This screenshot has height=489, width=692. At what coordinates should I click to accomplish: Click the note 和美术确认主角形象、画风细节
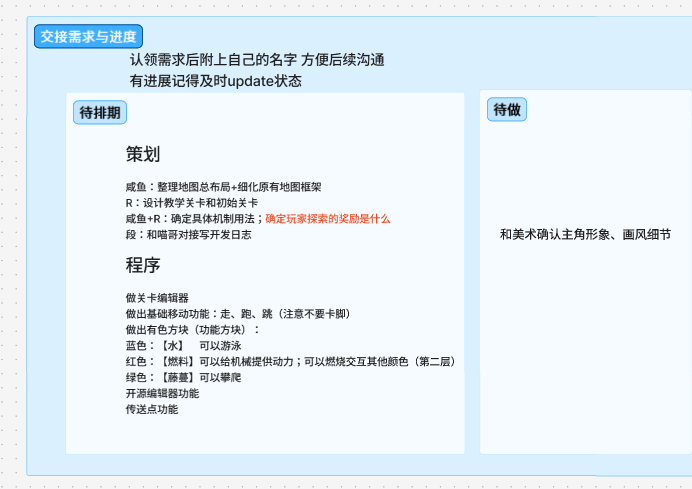tap(585, 234)
